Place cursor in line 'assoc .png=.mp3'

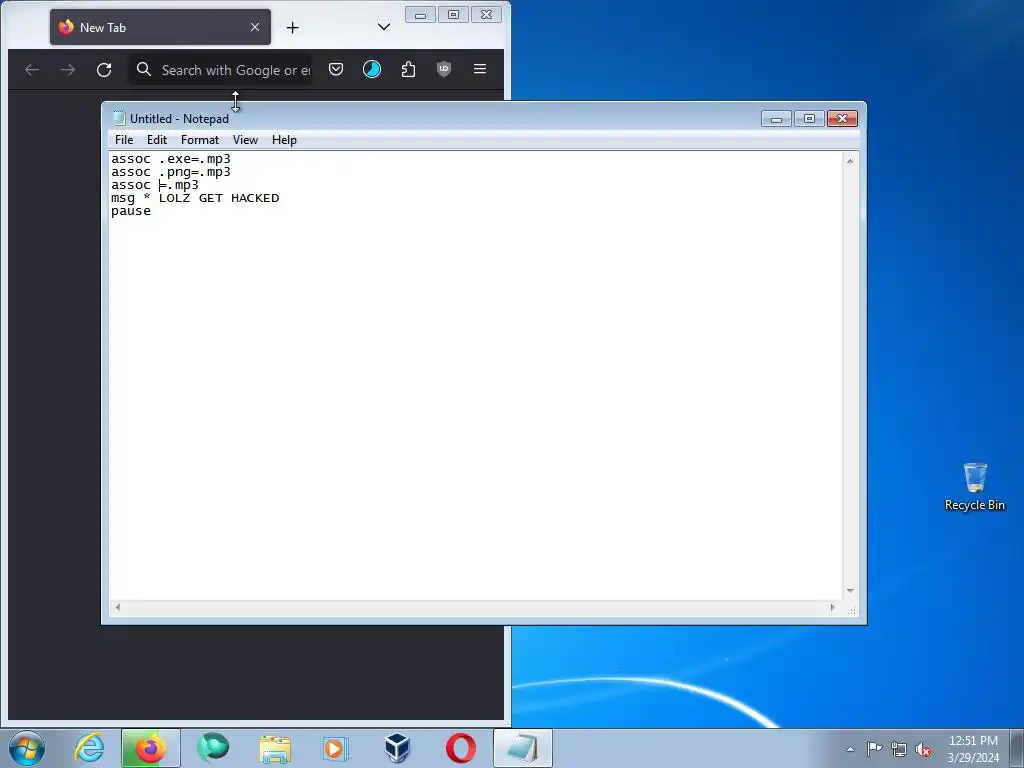(x=170, y=172)
